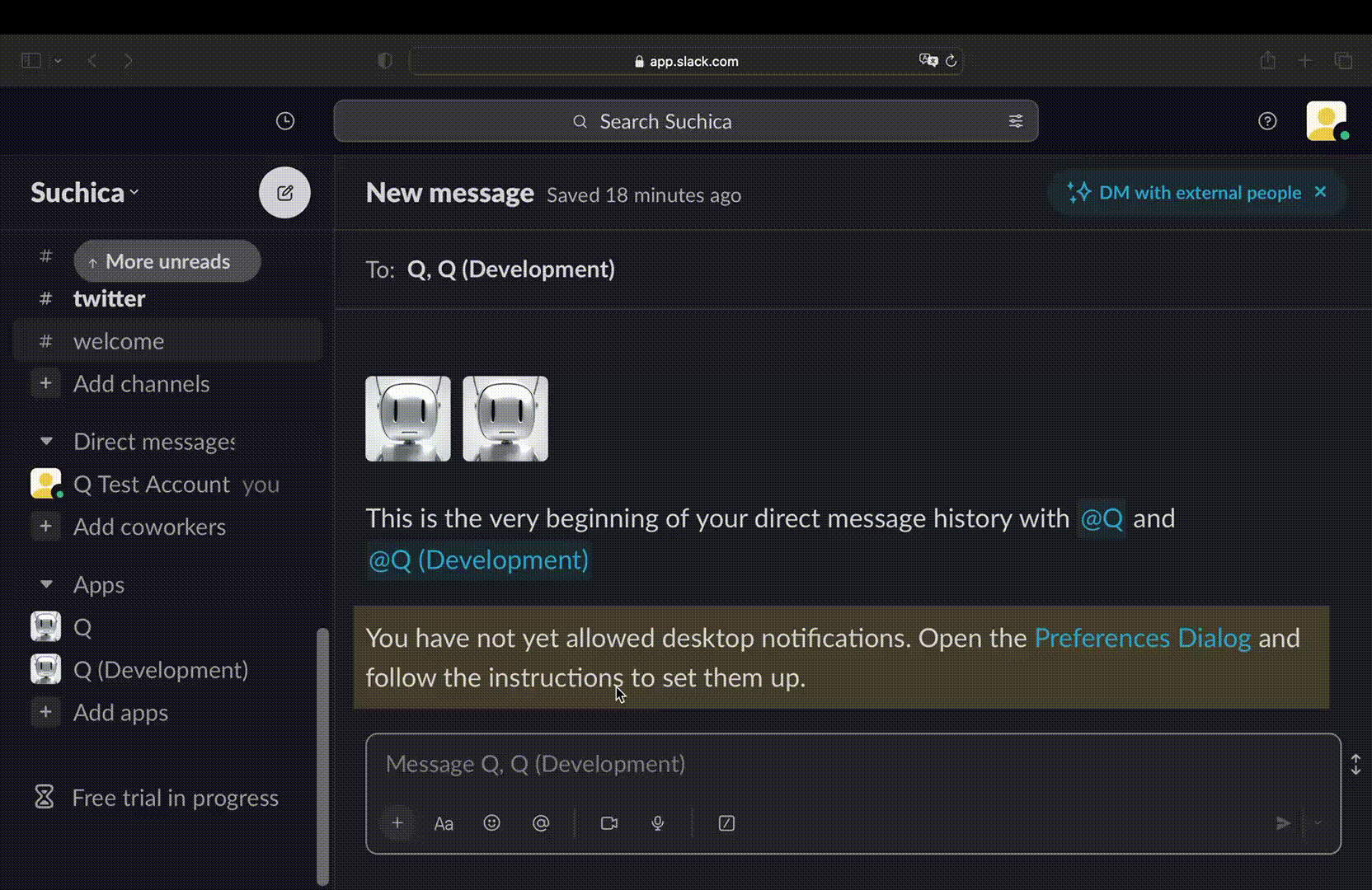Insert a mention with @ icon
The height and width of the screenshot is (890, 1372).
[541, 822]
